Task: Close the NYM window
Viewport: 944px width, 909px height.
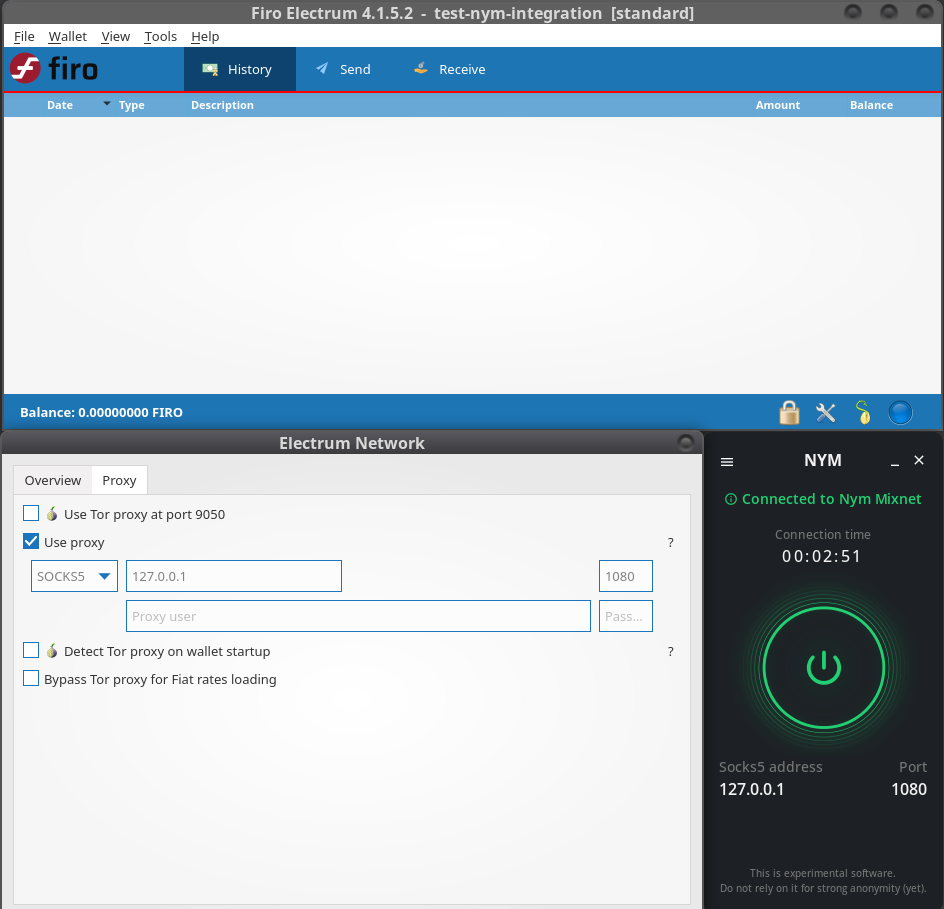Action: click(919, 460)
